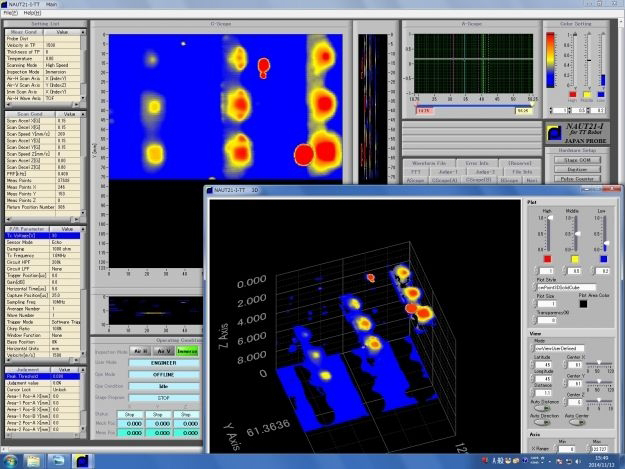The image size is (625, 469).
Task: Click the NAUT21-I Japan Probe logo
Action: pyautogui.click(x=582, y=131)
